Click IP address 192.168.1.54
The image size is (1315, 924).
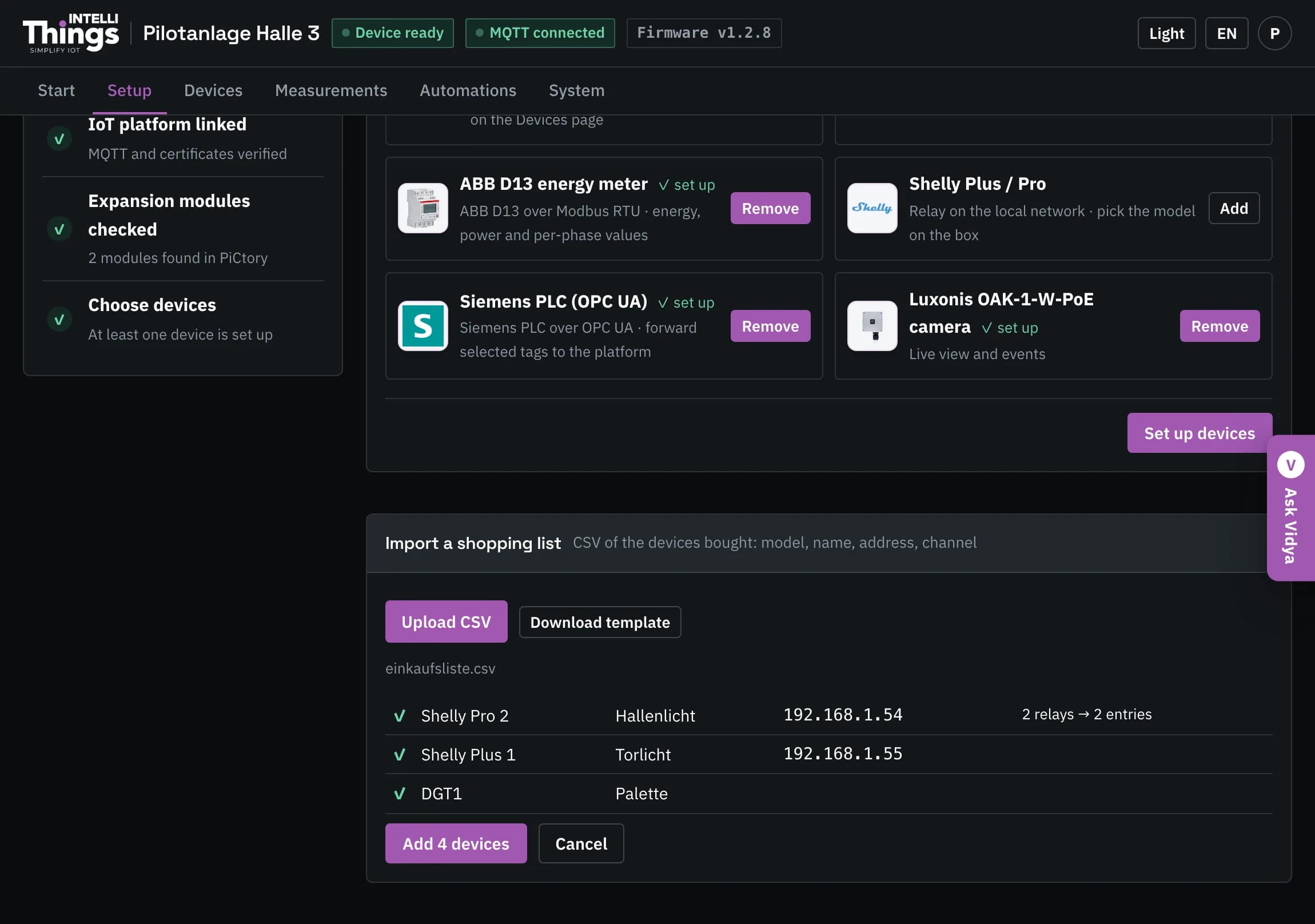[843, 714]
